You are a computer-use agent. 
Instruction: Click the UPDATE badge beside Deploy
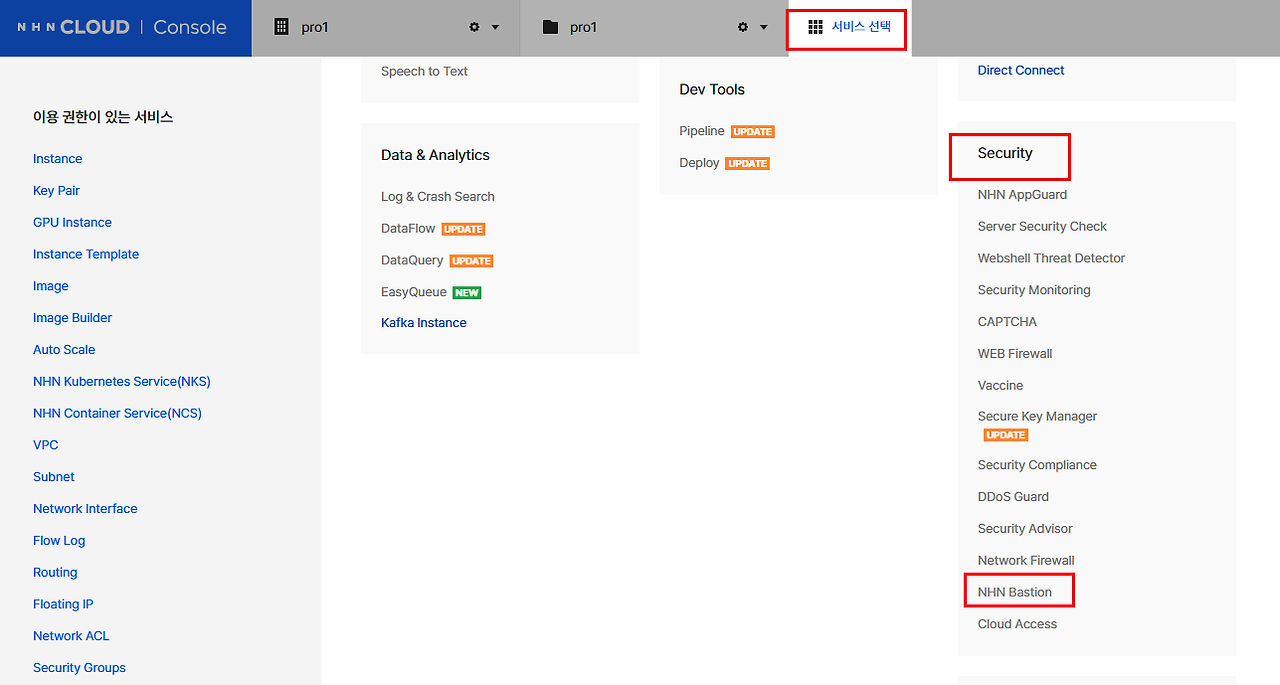pyautogui.click(x=748, y=164)
